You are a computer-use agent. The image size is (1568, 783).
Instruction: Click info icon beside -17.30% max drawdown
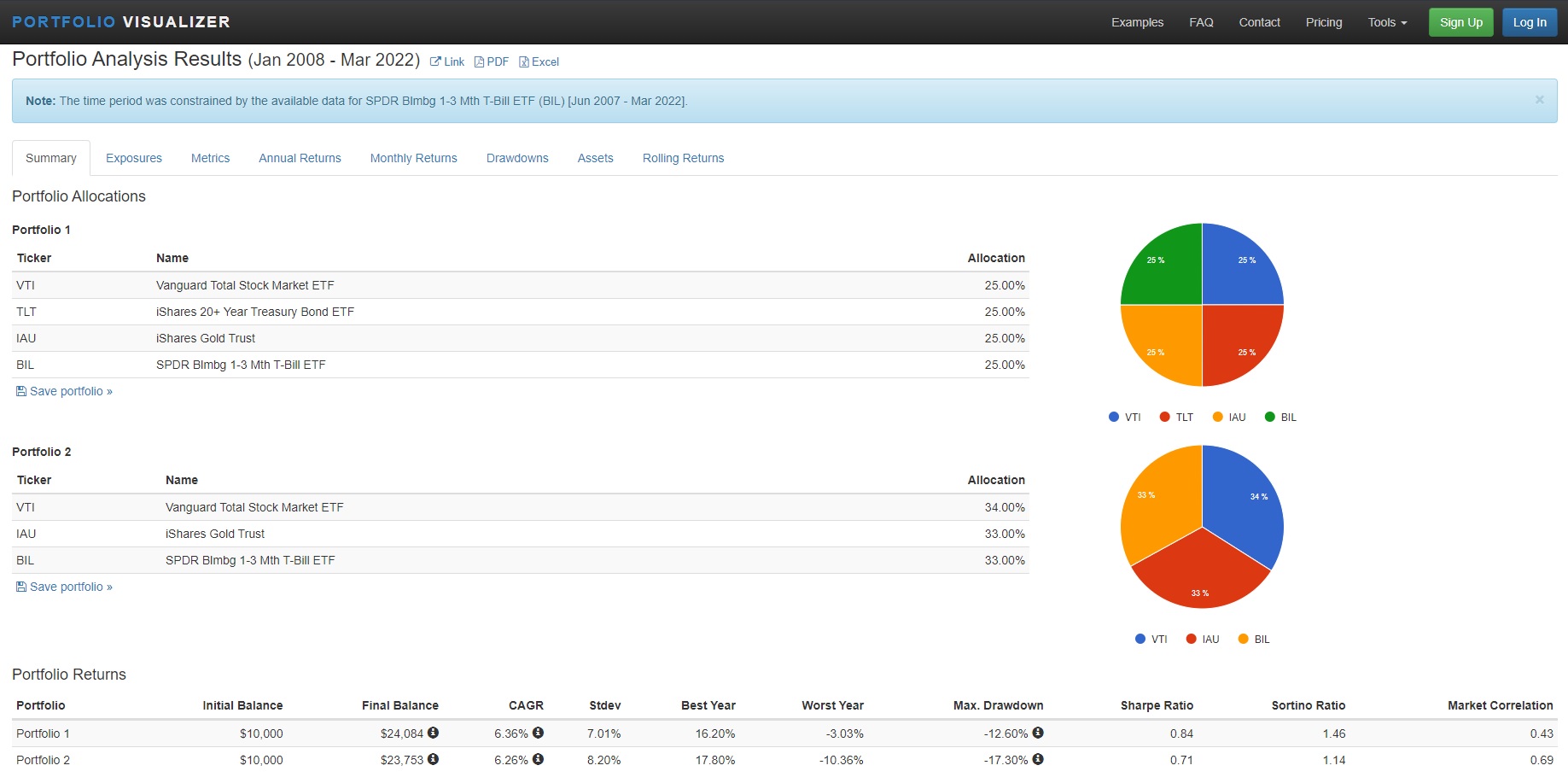(1038, 759)
